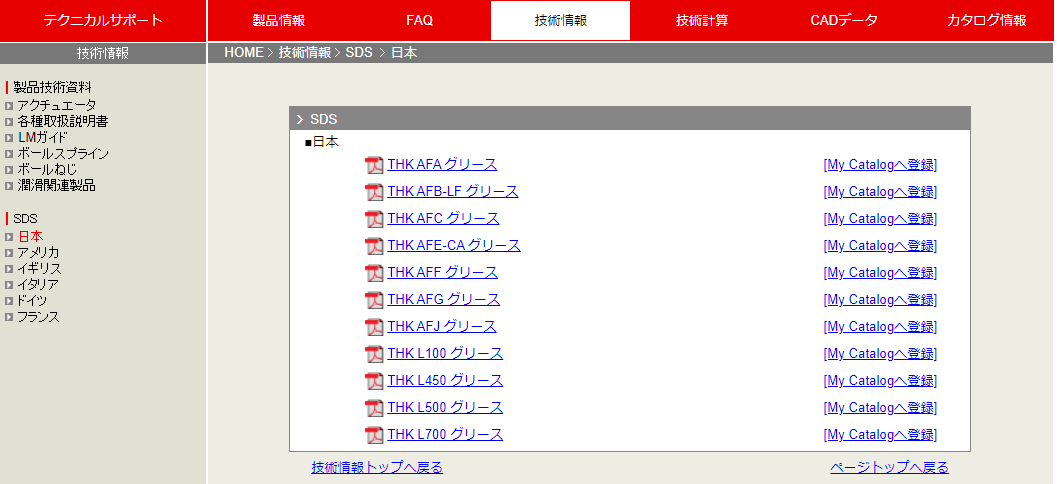Register THK AFE-CA to My Catalog
1057x484 pixels.
click(880, 245)
